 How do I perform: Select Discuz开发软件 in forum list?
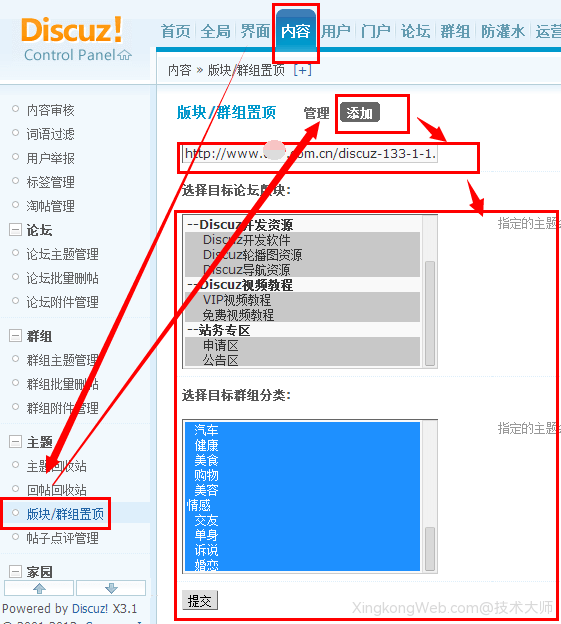pos(302,240)
